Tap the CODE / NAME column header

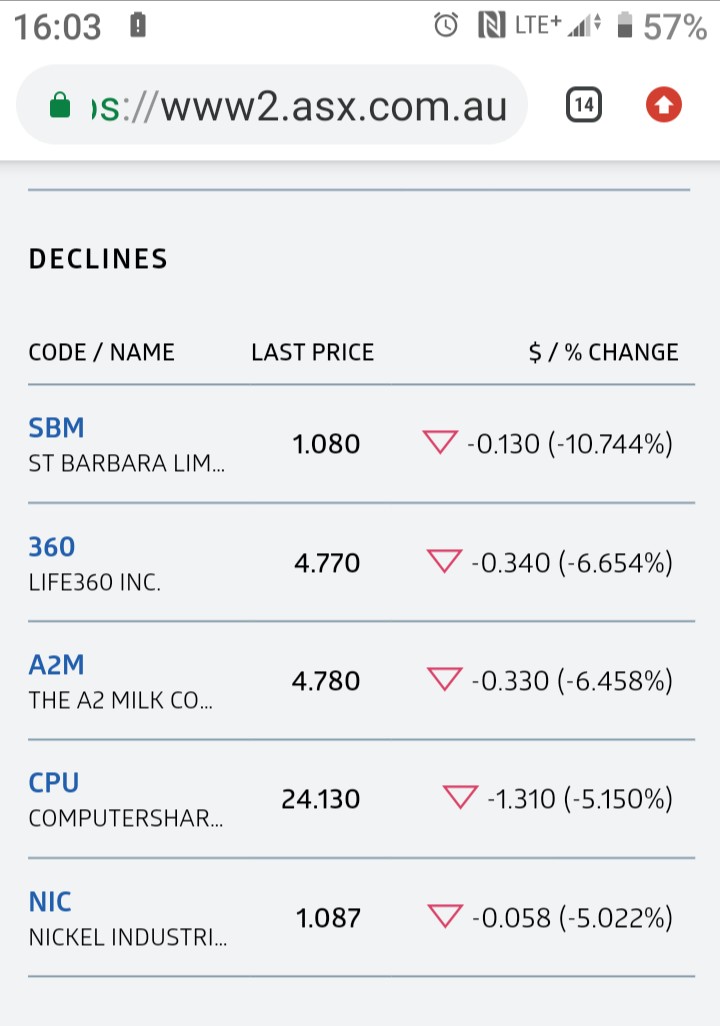tap(102, 352)
